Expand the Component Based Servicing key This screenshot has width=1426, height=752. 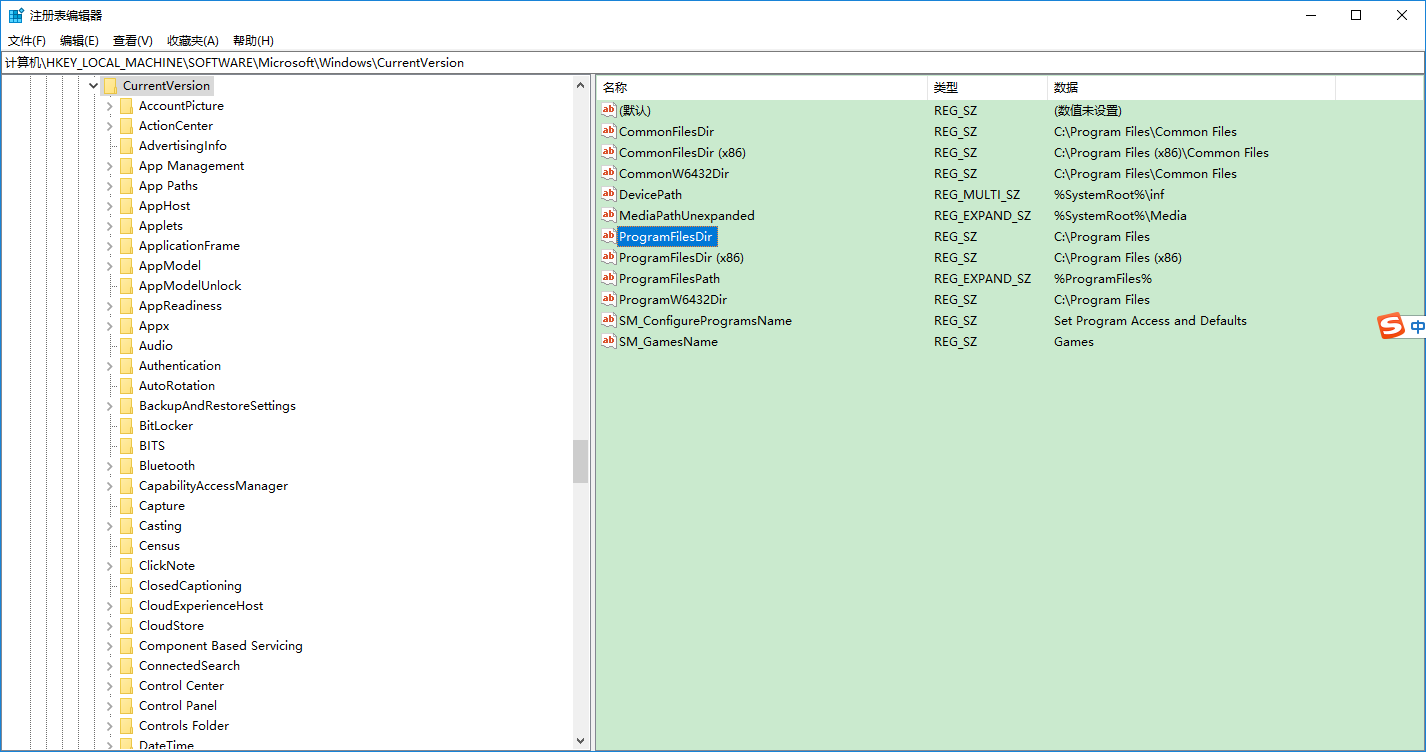pos(110,646)
